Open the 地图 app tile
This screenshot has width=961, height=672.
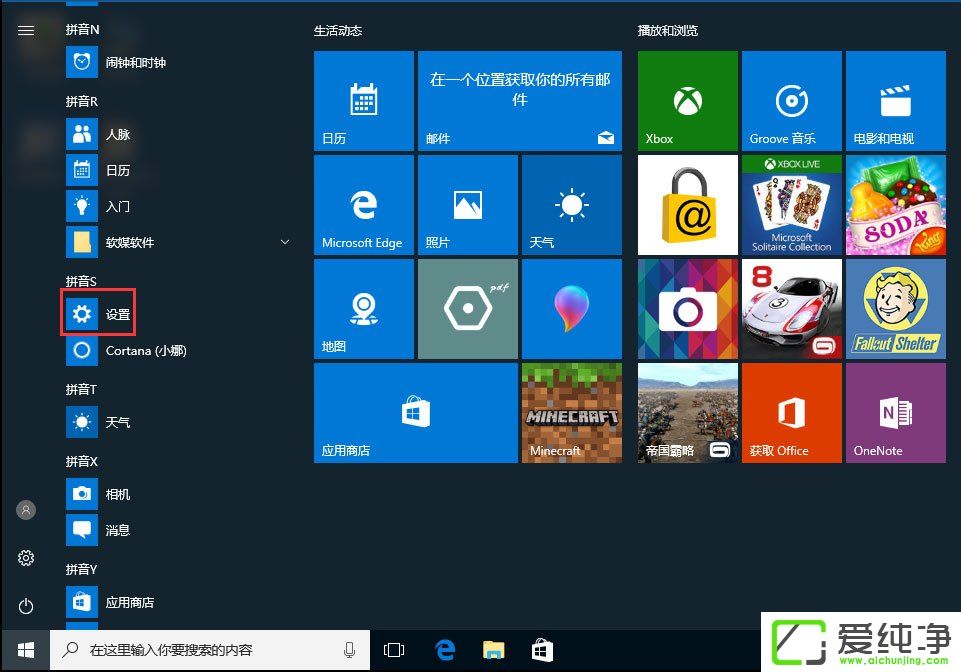click(363, 308)
